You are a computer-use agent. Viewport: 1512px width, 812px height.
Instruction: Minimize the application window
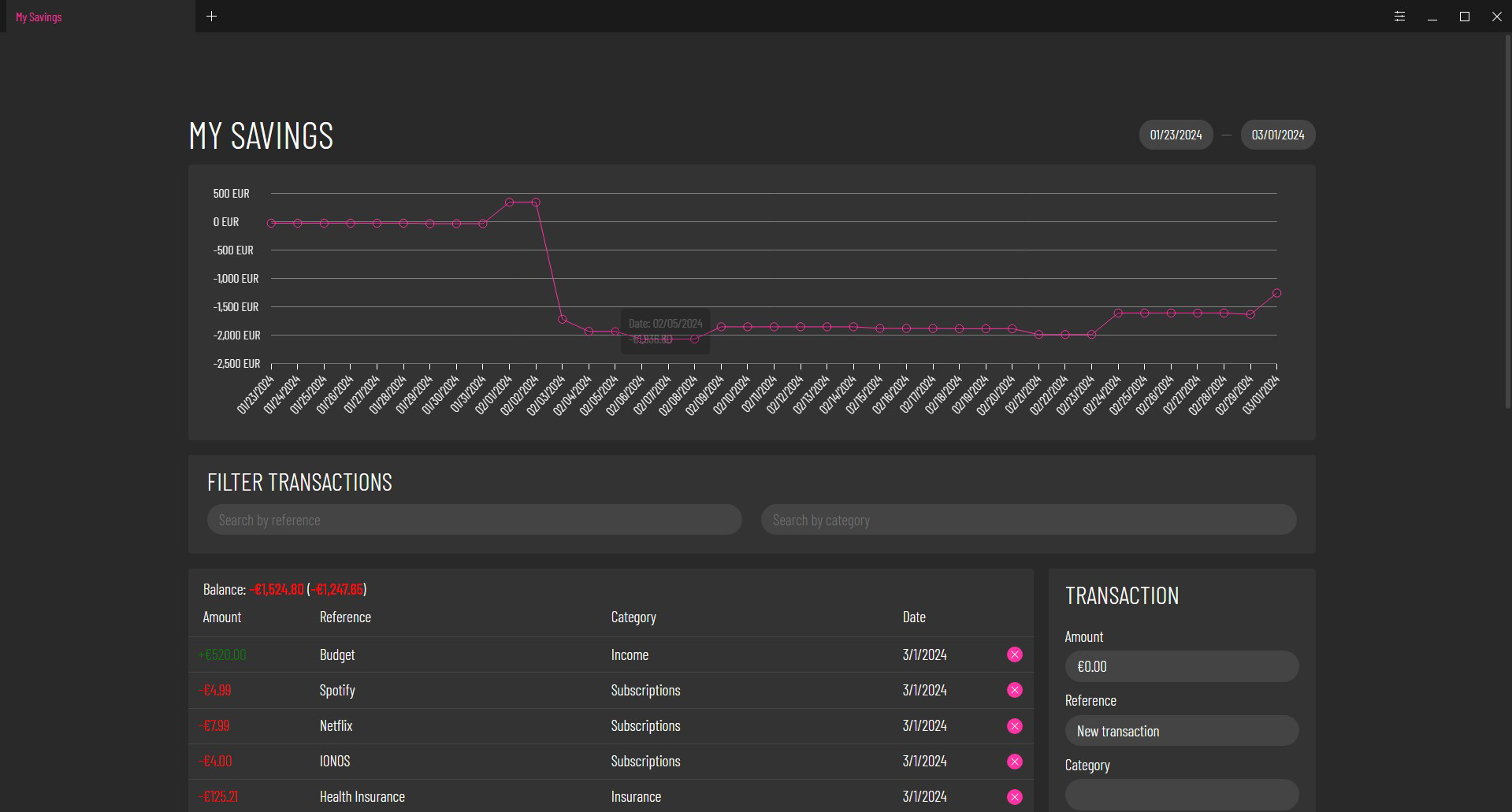coord(1432,17)
